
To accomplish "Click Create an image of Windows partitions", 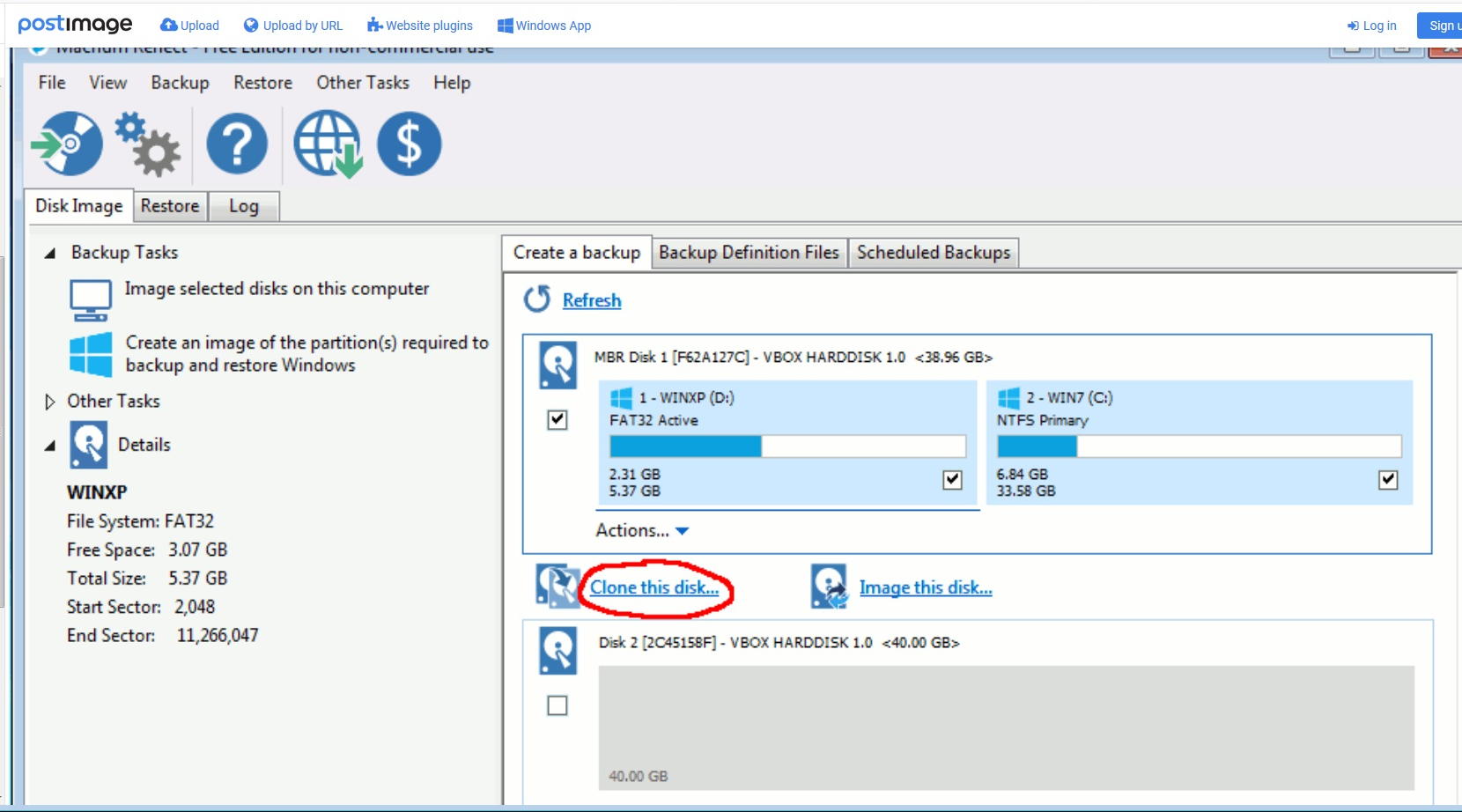I will tap(306, 354).
